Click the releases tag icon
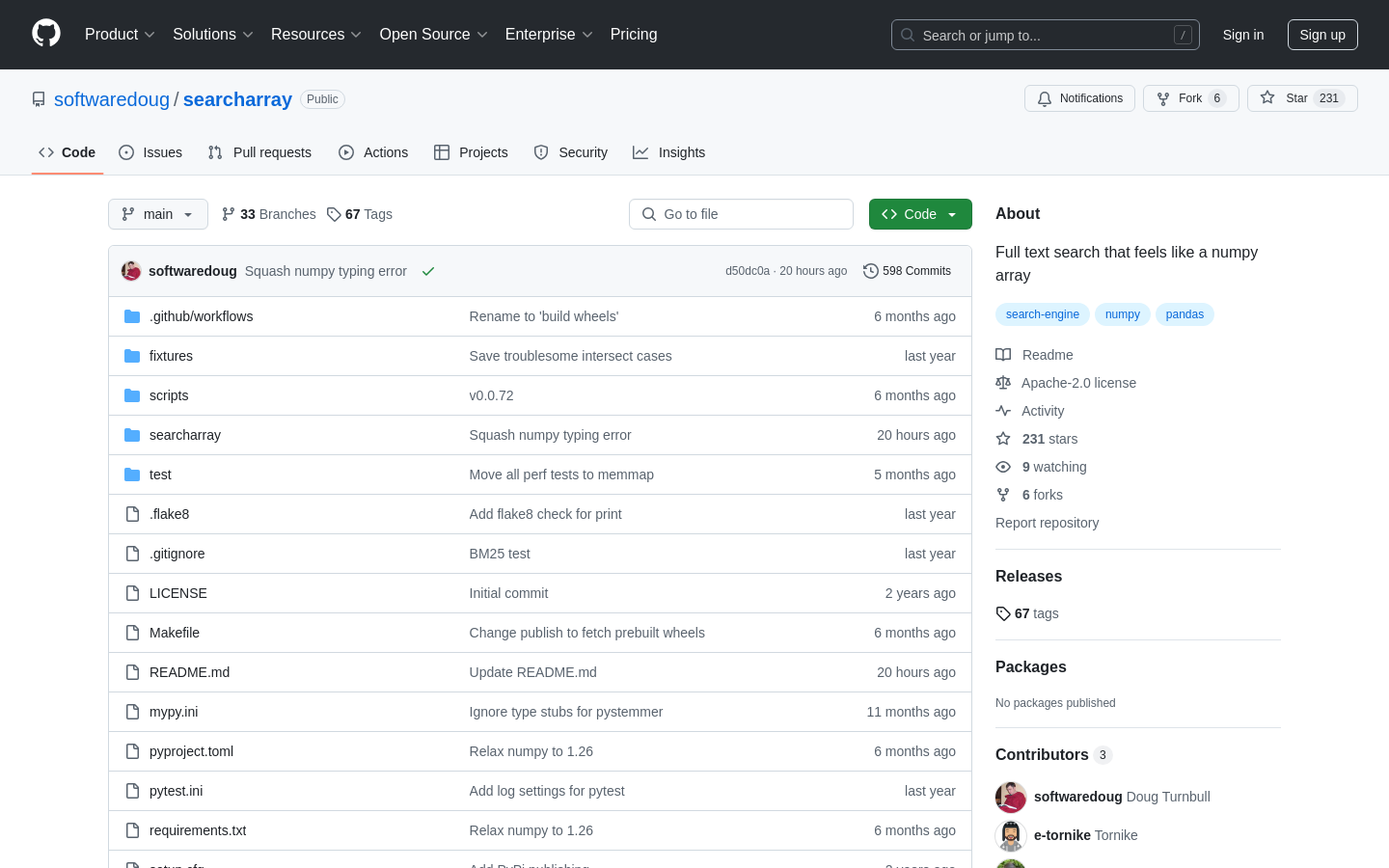This screenshot has width=1389, height=868. click(1003, 613)
